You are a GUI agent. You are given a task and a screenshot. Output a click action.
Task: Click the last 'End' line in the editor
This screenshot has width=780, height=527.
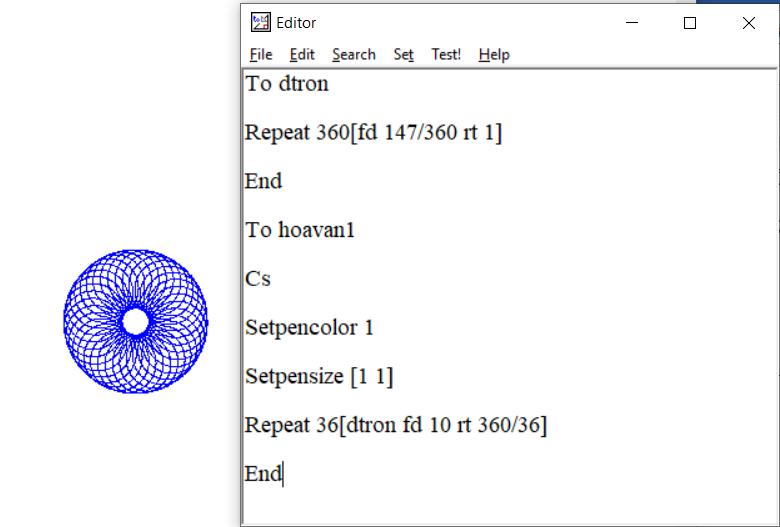click(264, 474)
